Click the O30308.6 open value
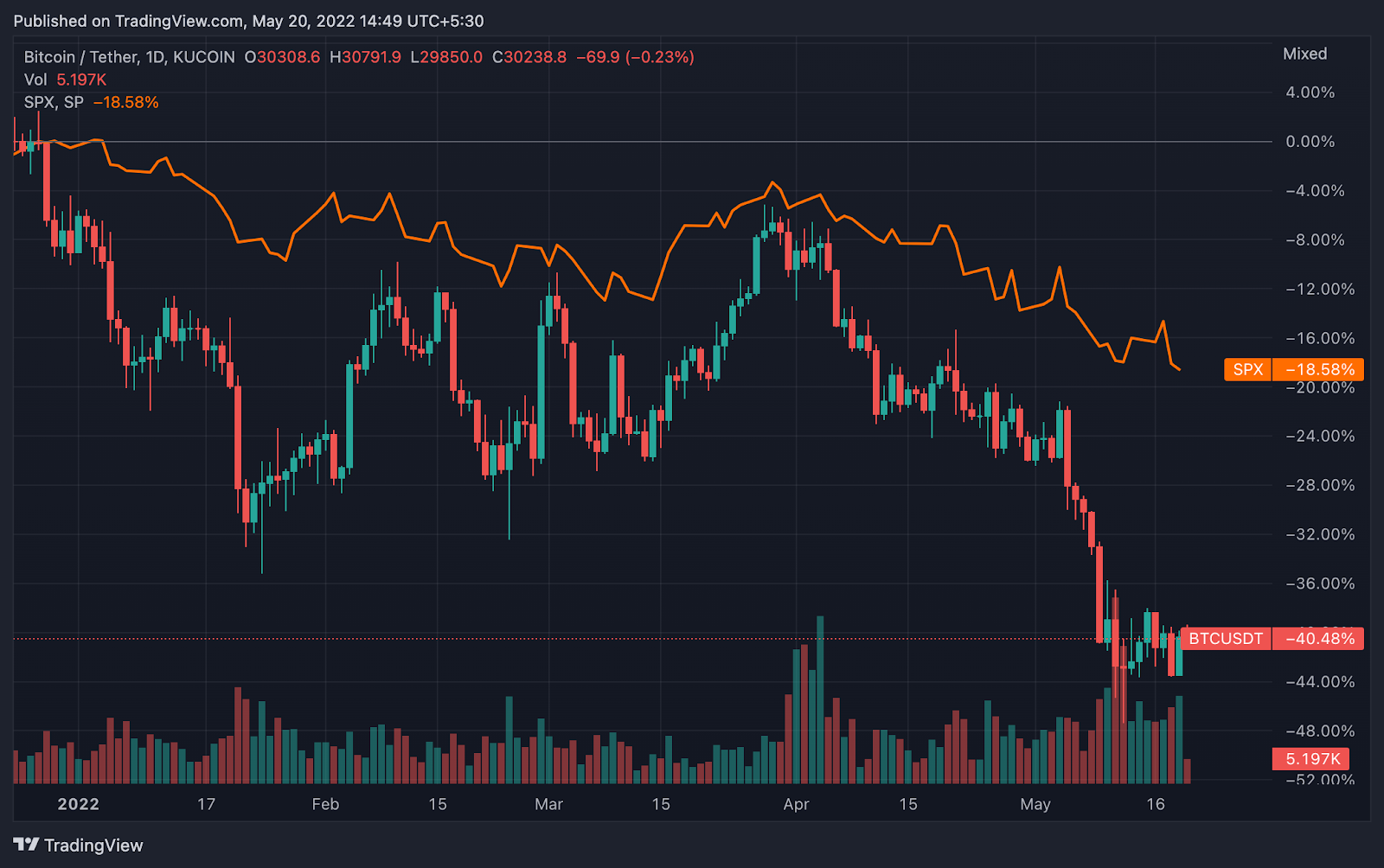This screenshot has height=868, width=1384. coord(282,57)
